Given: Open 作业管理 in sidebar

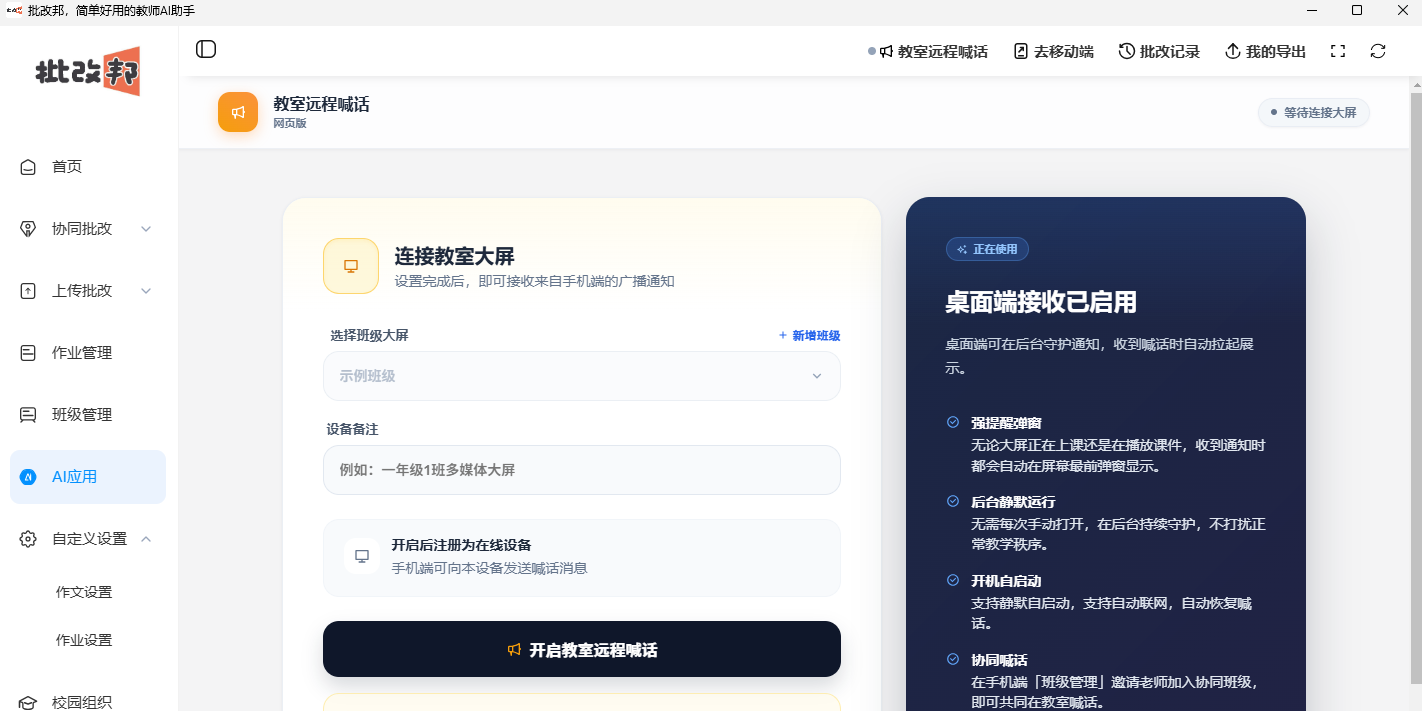Looking at the screenshot, I should (88, 353).
